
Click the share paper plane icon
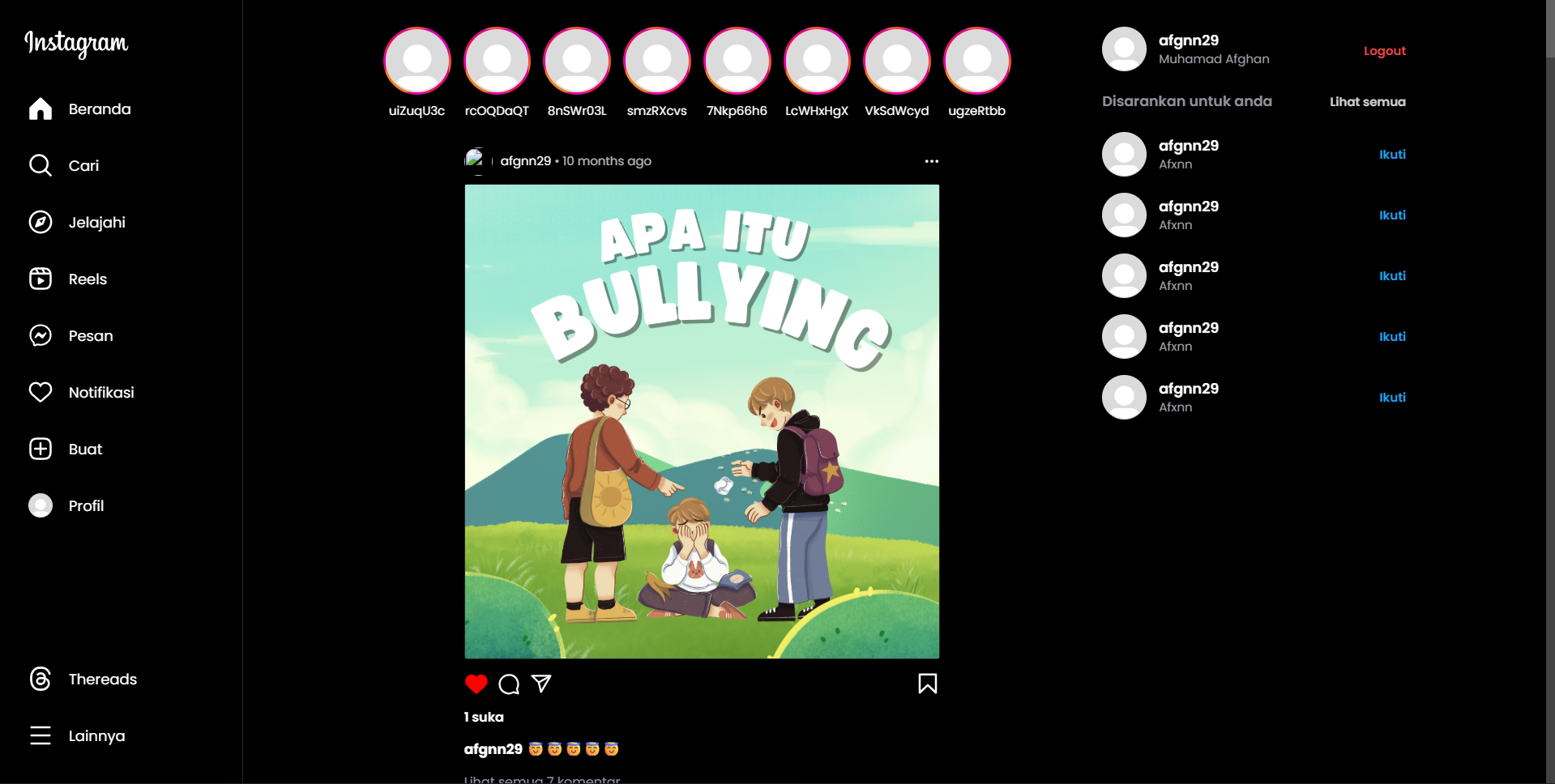pyautogui.click(x=541, y=684)
